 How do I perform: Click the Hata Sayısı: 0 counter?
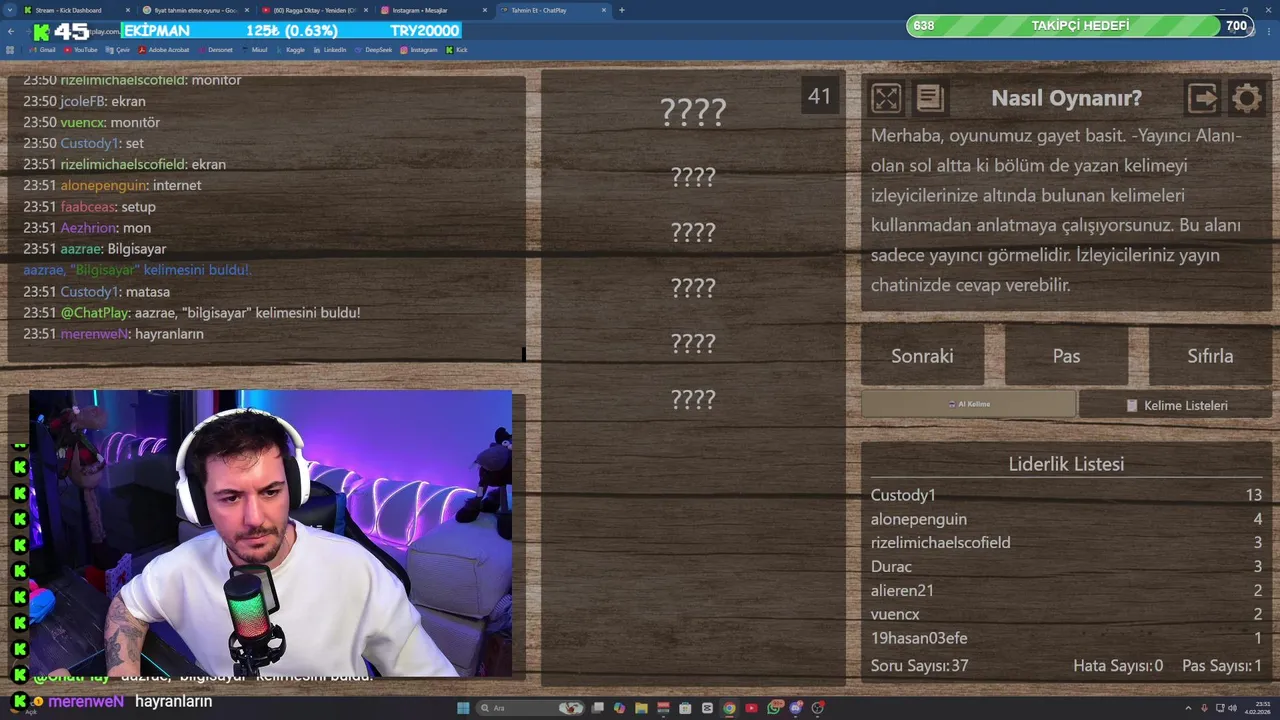pos(1118,665)
